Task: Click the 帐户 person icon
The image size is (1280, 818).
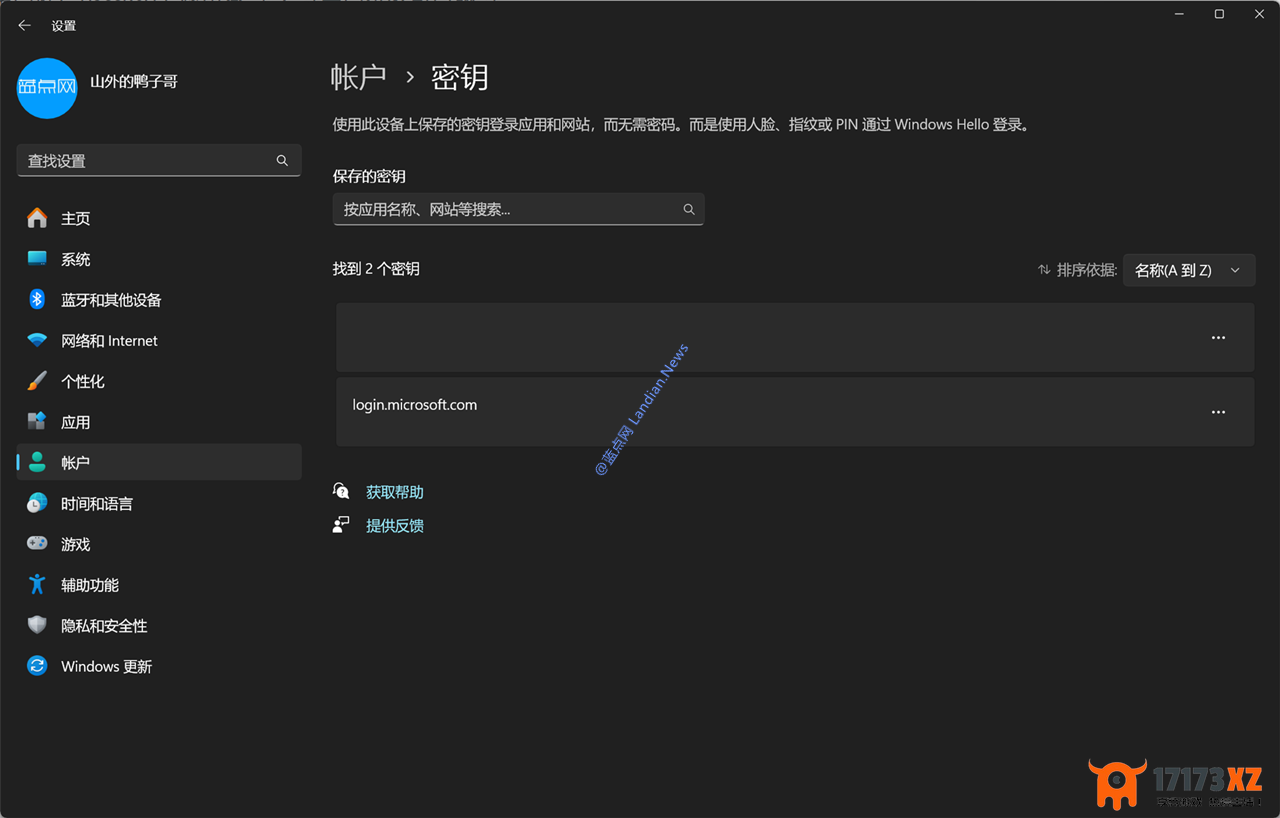Action: click(37, 462)
